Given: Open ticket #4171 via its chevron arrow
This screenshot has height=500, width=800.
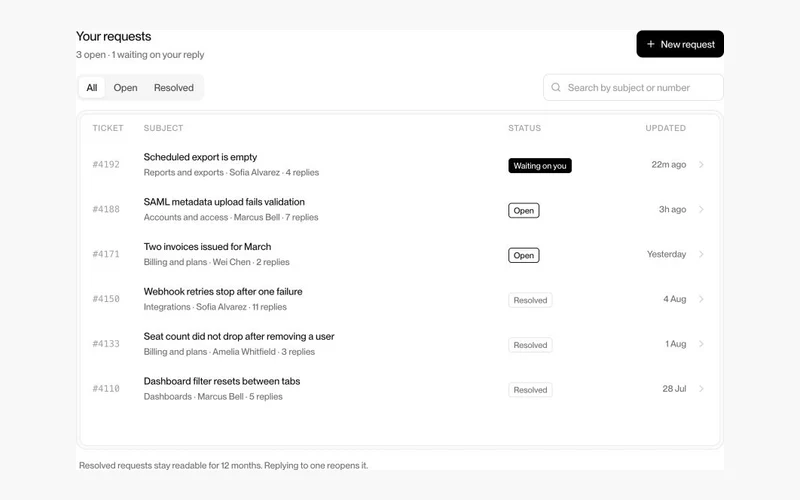Looking at the screenshot, I should 701,254.
